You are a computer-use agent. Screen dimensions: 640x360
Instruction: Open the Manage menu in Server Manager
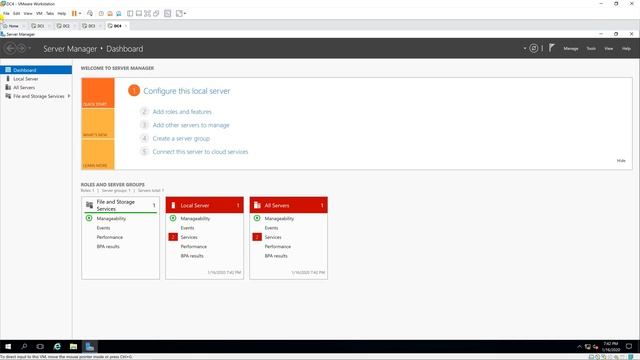pos(571,49)
